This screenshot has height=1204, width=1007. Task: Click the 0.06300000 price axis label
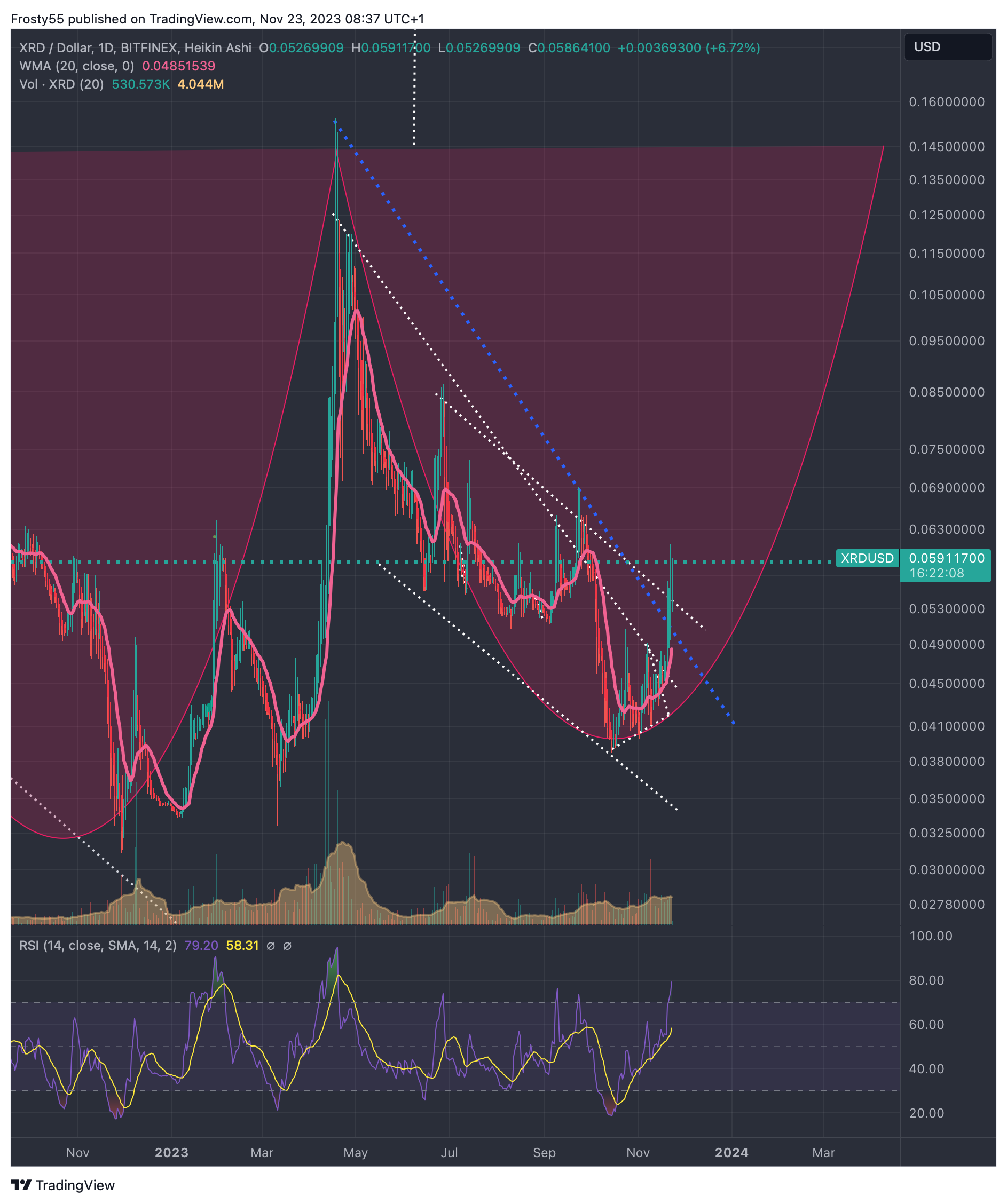click(947, 529)
